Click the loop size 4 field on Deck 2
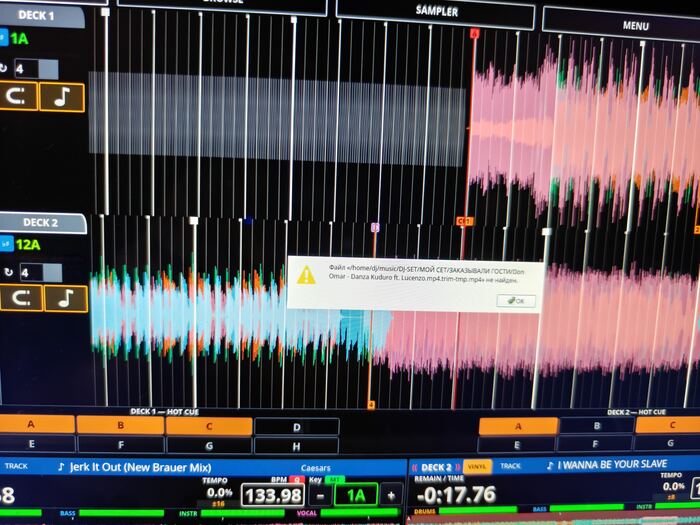Viewport: 700px width, 525px height. tap(31, 272)
